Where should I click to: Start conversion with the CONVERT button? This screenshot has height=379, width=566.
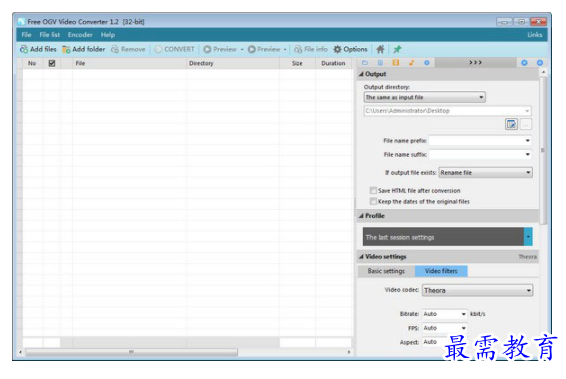pyautogui.click(x=174, y=49)
